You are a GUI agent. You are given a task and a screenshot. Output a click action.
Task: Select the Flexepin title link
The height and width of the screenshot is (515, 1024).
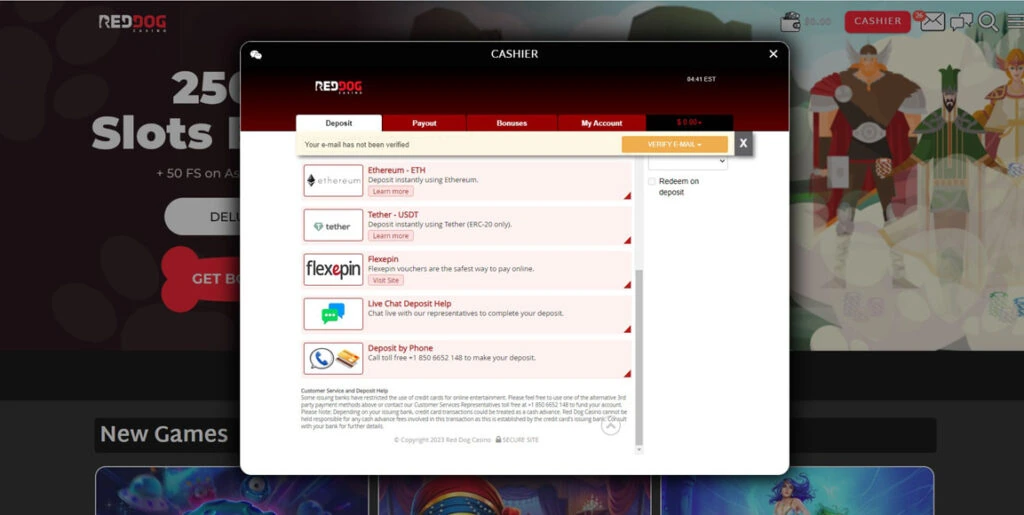(383, 259)
